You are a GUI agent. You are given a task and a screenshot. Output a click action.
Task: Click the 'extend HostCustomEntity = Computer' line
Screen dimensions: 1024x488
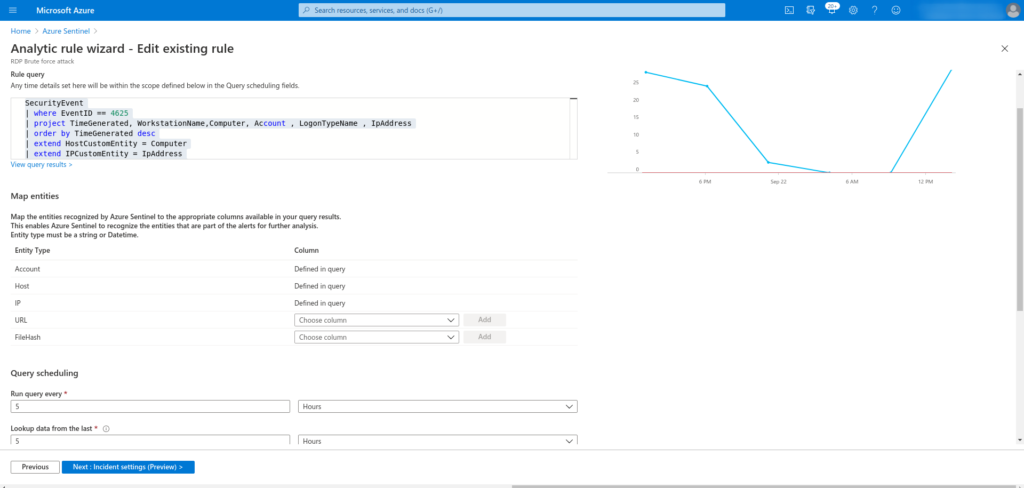click(106, 143)
